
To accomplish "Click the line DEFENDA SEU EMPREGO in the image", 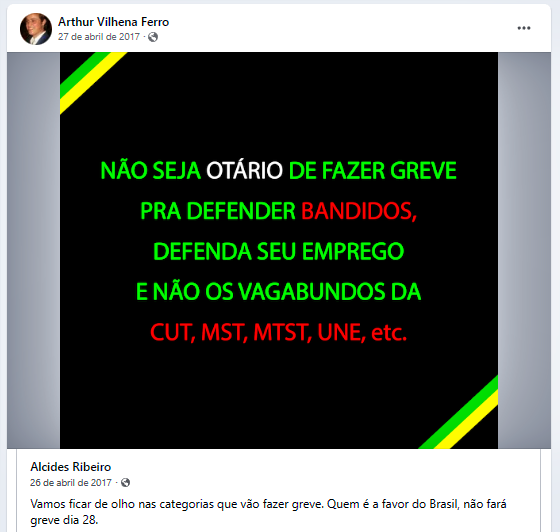I will click(x=279, y=251).
